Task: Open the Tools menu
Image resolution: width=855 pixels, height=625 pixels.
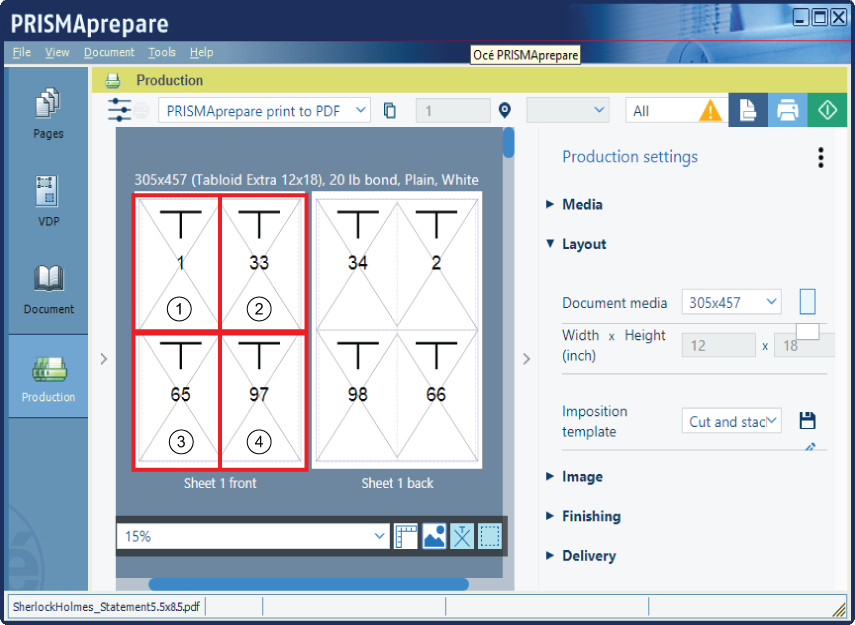Action: coord(162,52)
